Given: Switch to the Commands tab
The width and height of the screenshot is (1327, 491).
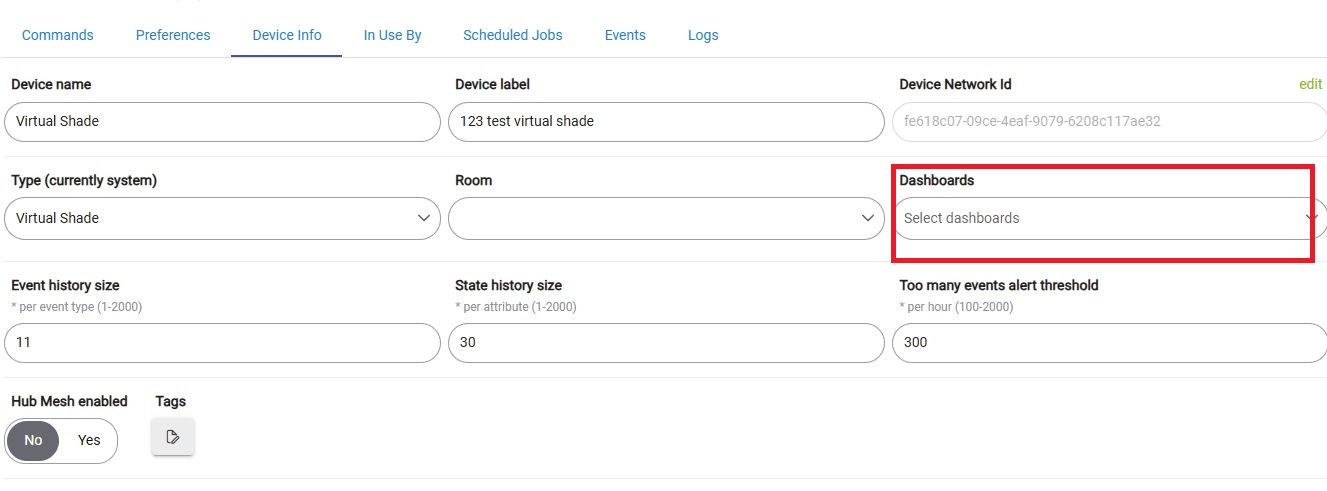Looking at the screenshot, I should tap(58, 35).
